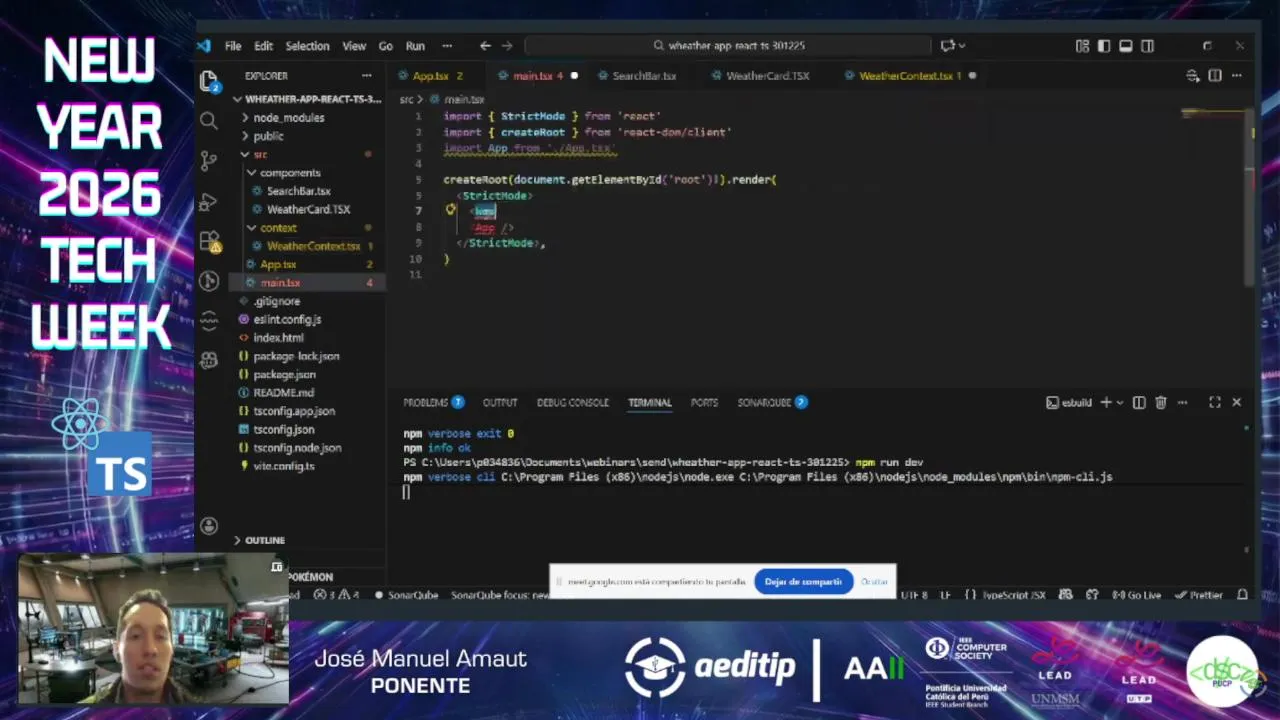Expand the public folder

268,136
